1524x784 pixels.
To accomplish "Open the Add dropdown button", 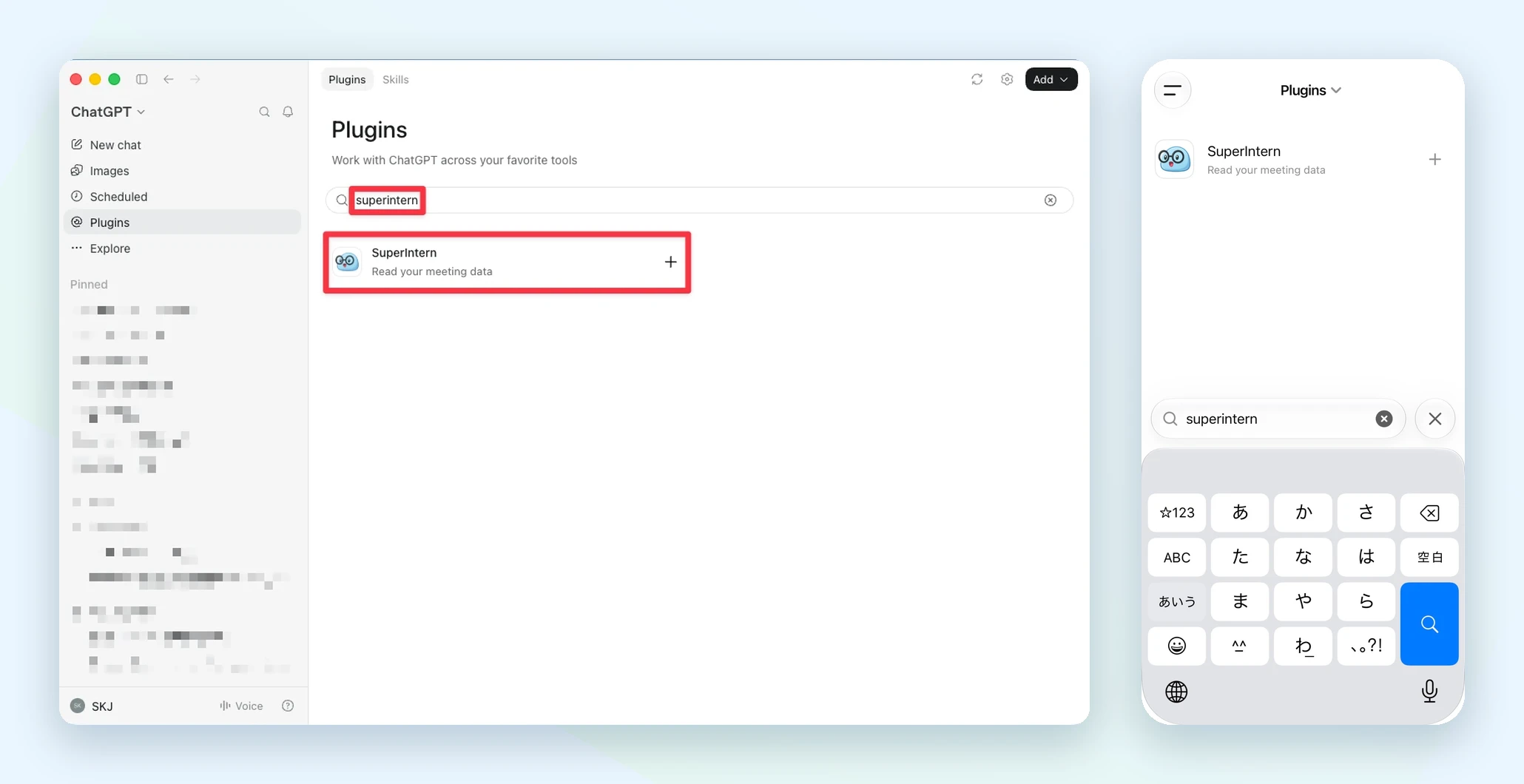I will pos(1051,79).
